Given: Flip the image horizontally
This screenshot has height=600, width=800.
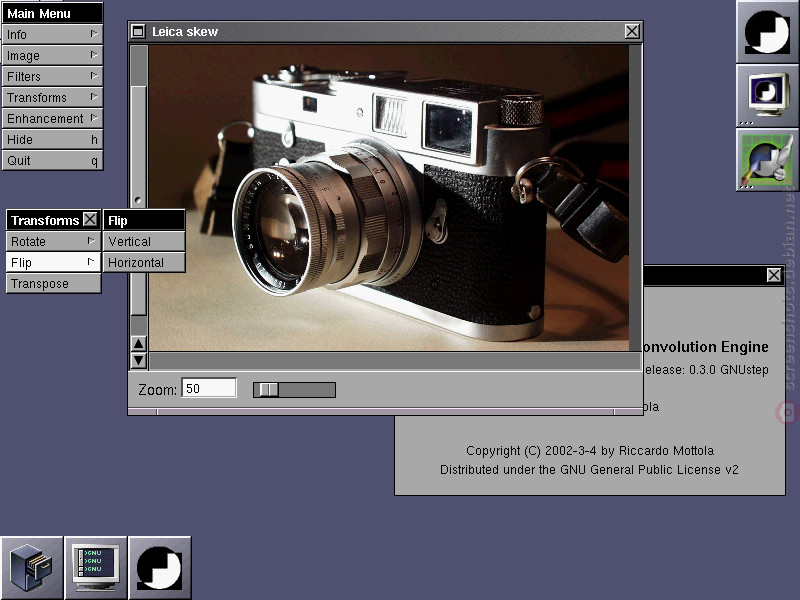Looking at the screenshot, I should pos(144,262).
